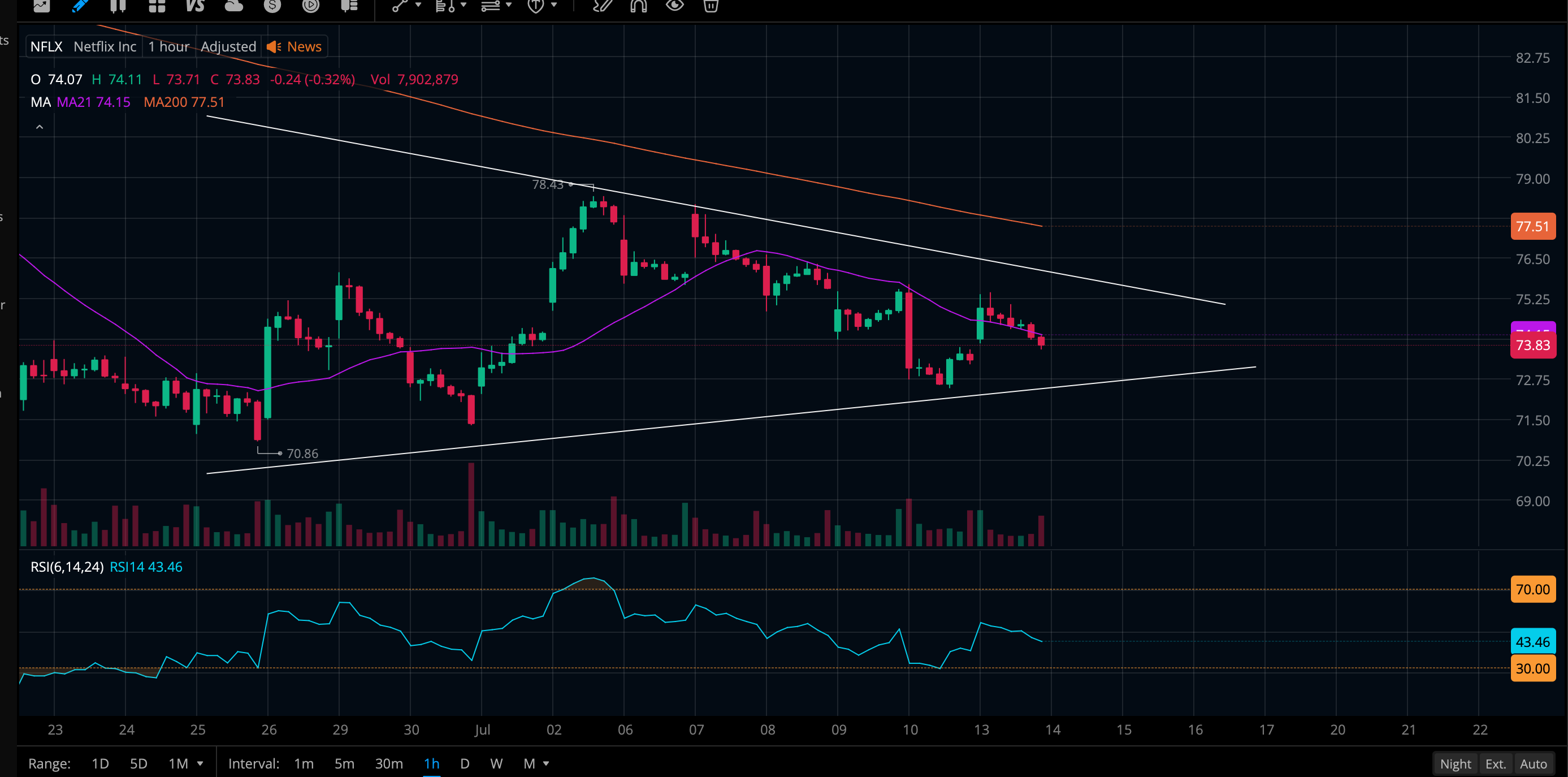The image size is (1568, 777).
Task: Click the 78.43 high price marker
Action: [548, 184]
